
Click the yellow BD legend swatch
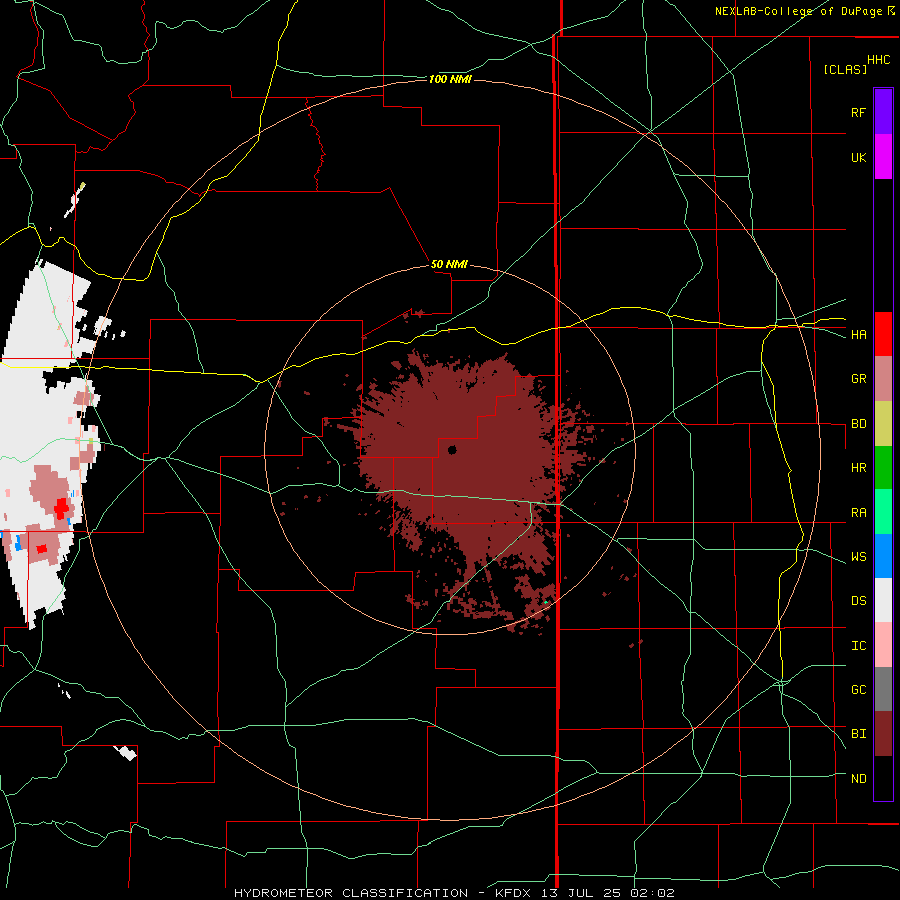tap(883, 424)
